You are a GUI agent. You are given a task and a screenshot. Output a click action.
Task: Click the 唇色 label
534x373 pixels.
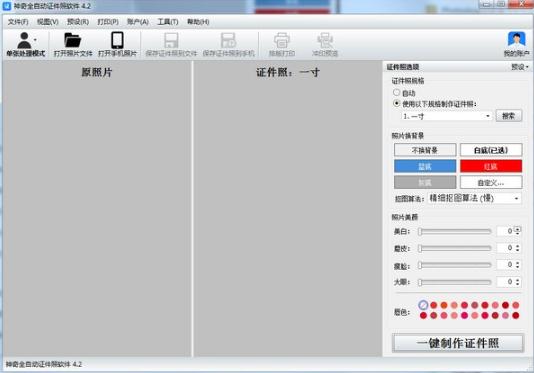[402, 312]
